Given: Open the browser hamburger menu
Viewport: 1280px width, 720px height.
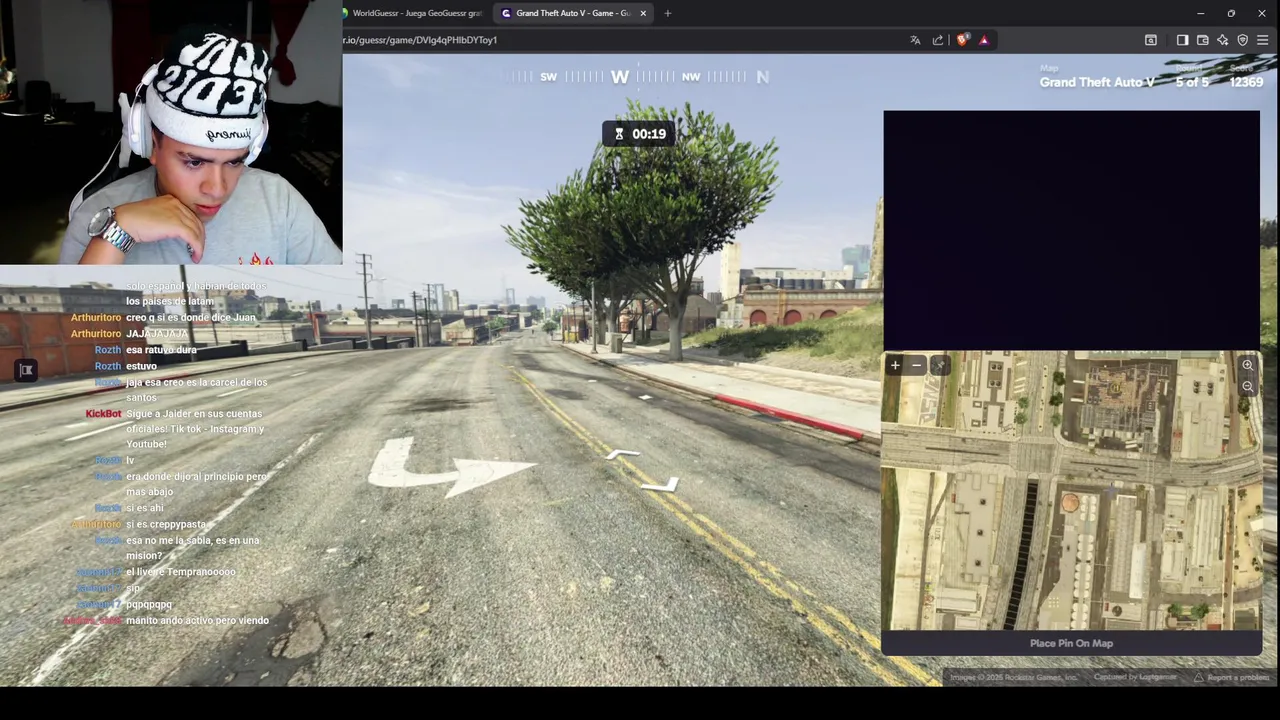Looking at the screenshot, I should (x=1262, y=40).
